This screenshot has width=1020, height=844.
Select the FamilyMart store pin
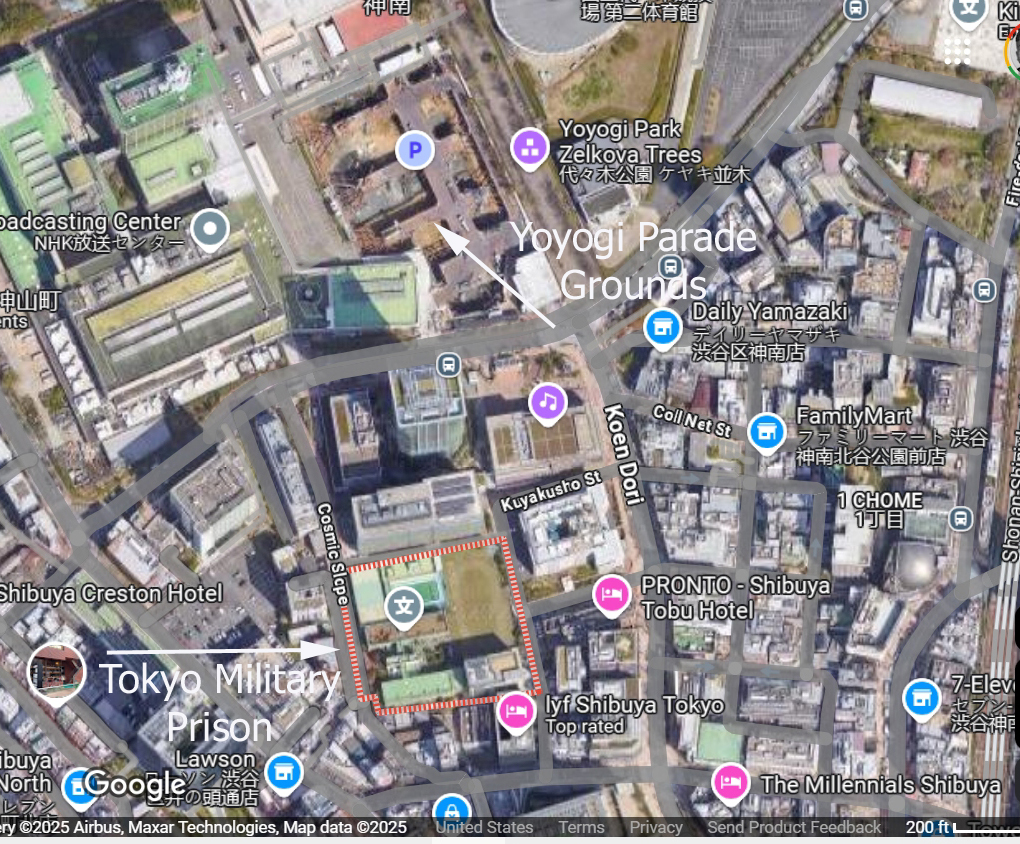[766, 433]
